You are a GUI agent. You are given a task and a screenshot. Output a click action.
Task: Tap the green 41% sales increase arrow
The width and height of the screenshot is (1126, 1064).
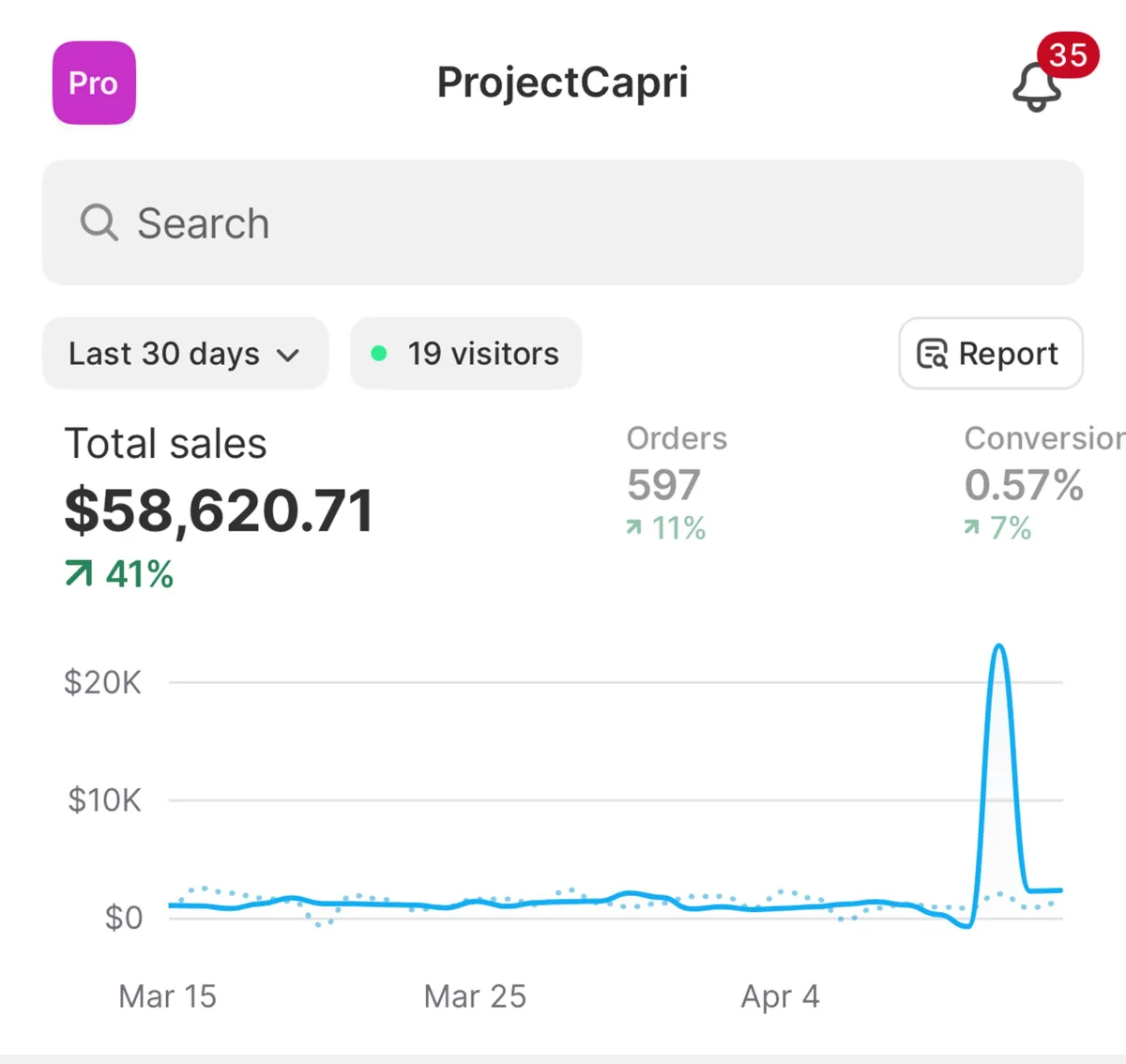pos(79,572)
